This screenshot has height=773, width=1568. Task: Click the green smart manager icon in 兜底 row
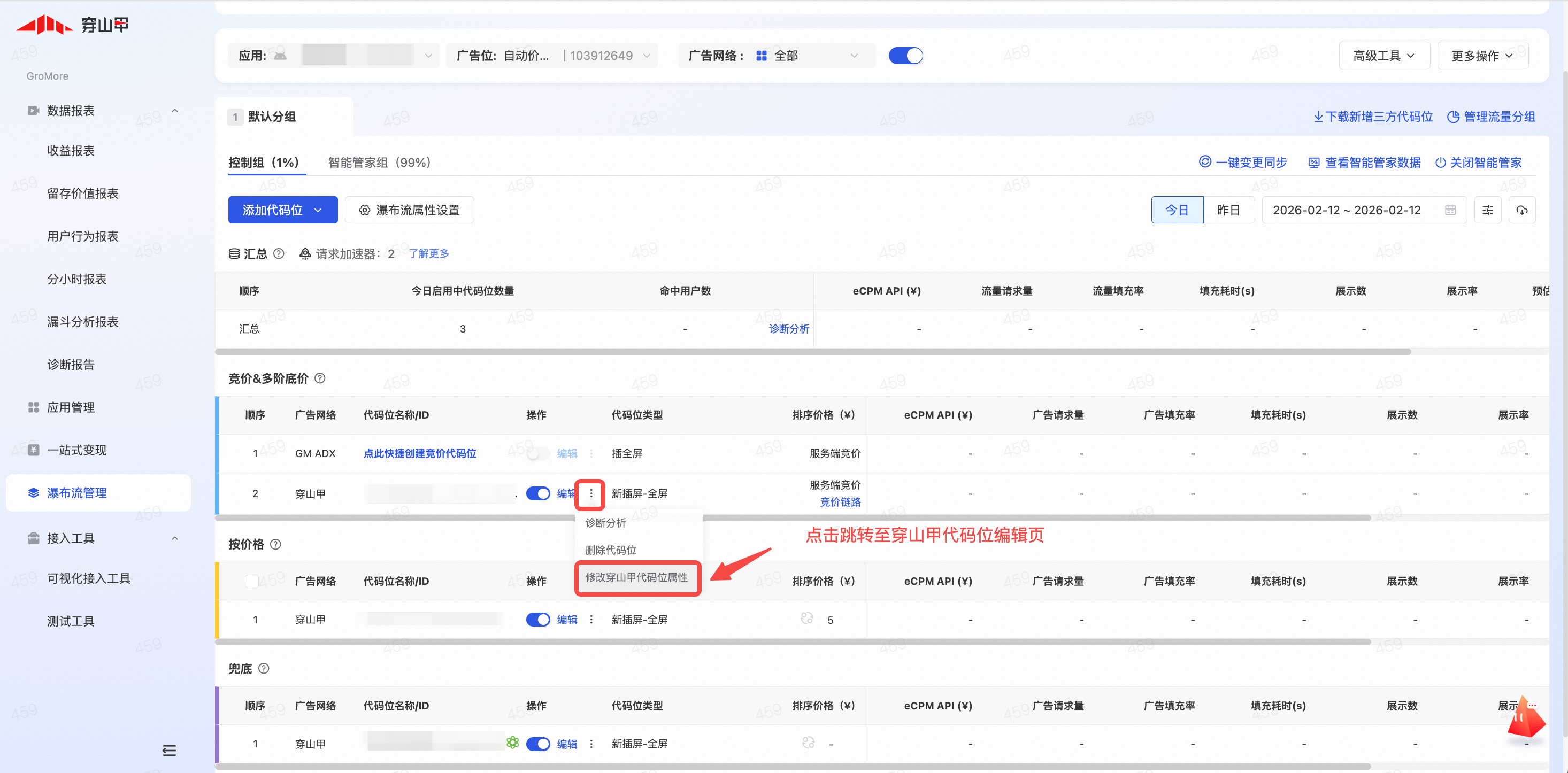[512, 743]
